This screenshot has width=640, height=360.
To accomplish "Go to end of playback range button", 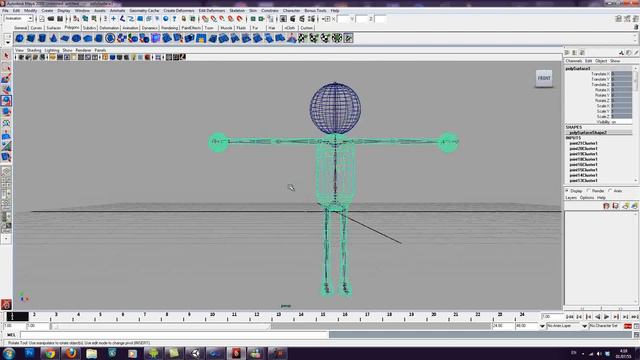I will click(x=635, y=317).
